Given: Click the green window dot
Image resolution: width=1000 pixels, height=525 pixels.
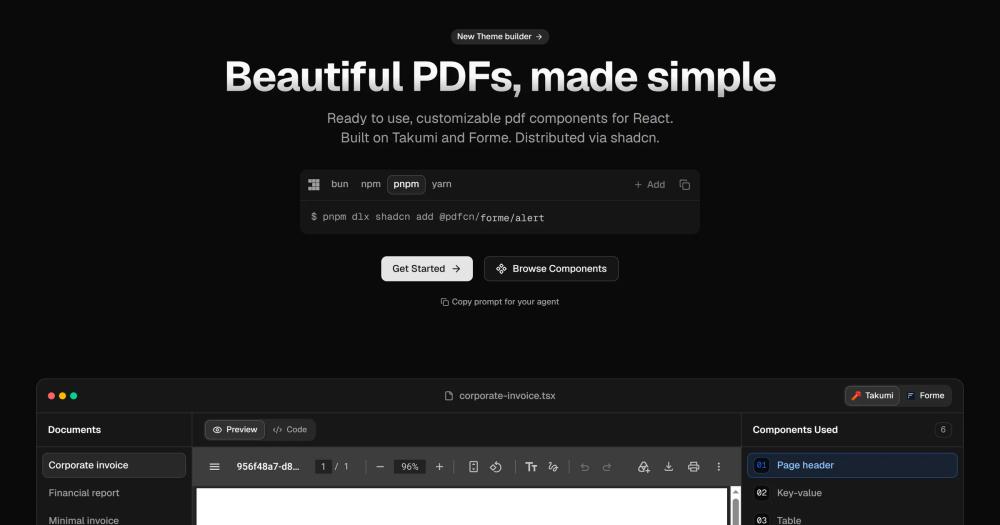Looking at the screenshot, I should click(73, 396).
